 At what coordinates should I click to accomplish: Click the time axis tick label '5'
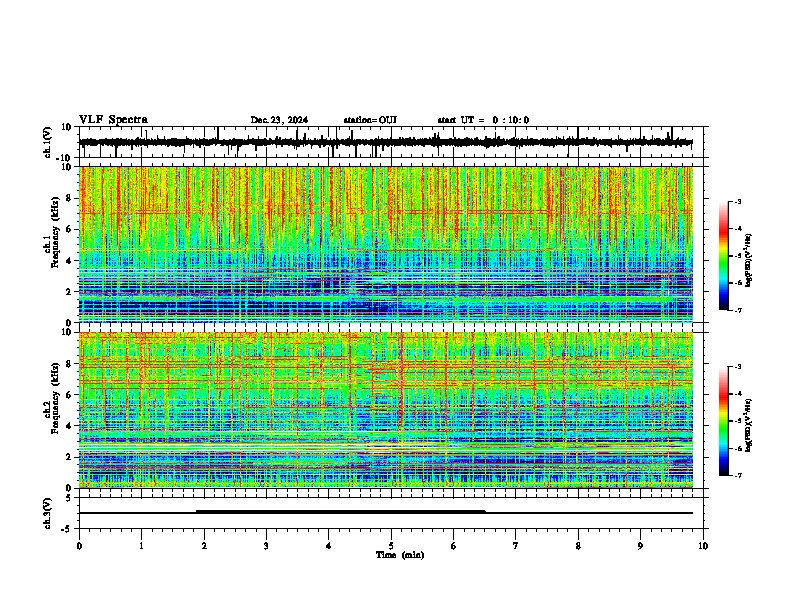pyautogui.click(x=391, y=546)
